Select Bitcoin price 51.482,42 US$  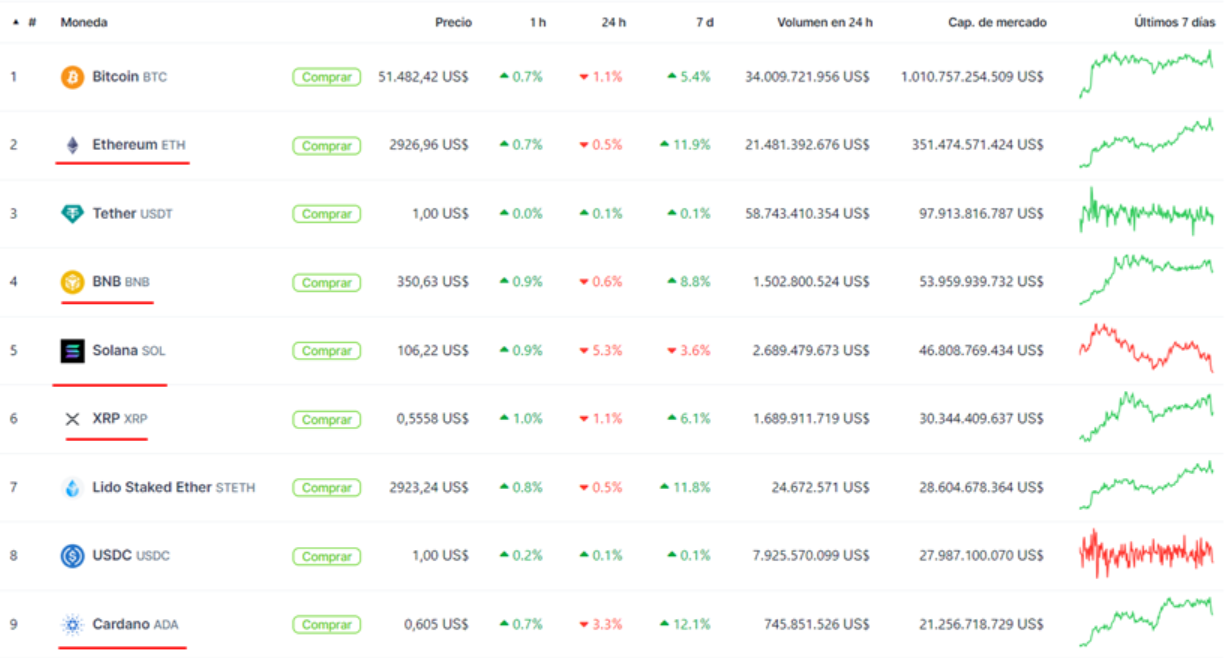(x=423, y=77)
